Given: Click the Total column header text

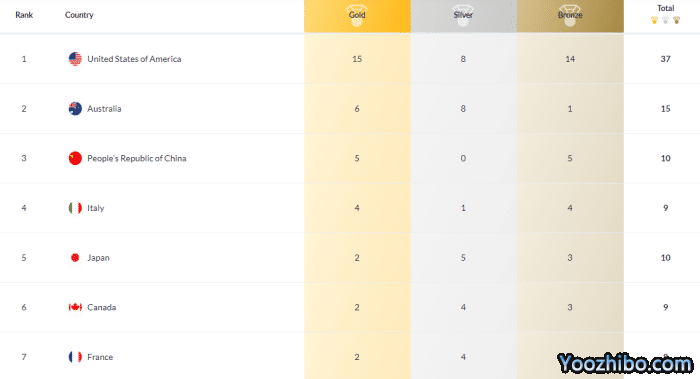Looking at the screenshot, I should point(665,8).
